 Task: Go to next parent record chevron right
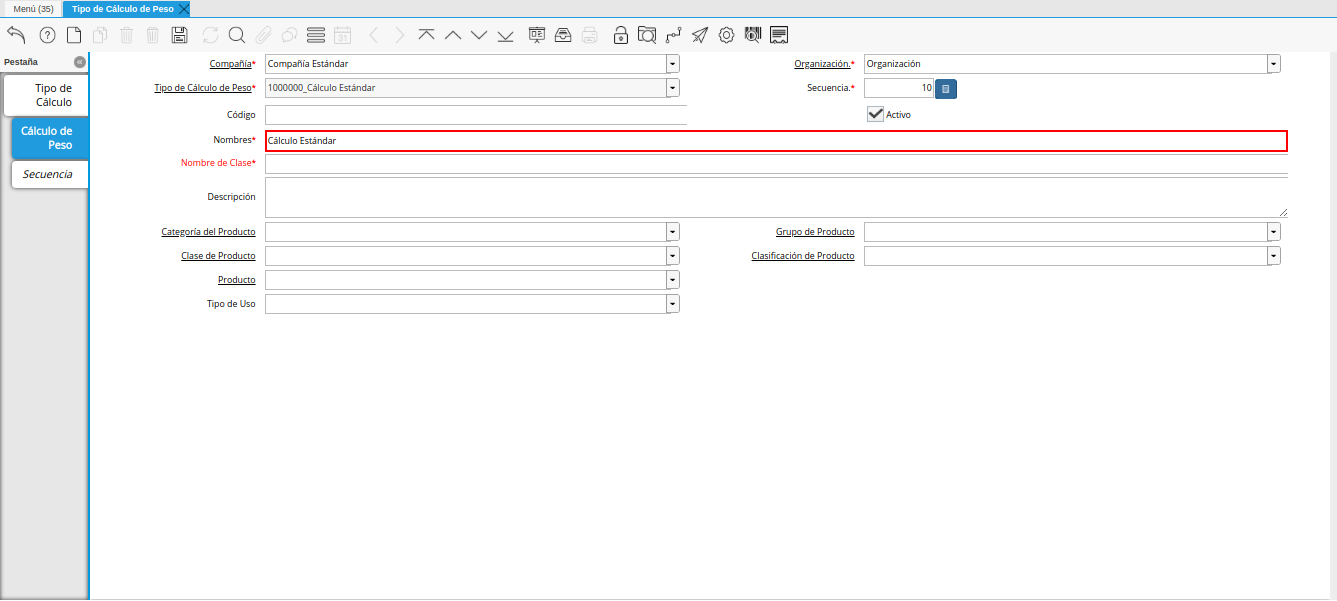pyautogui.click(x=399, y=35)
